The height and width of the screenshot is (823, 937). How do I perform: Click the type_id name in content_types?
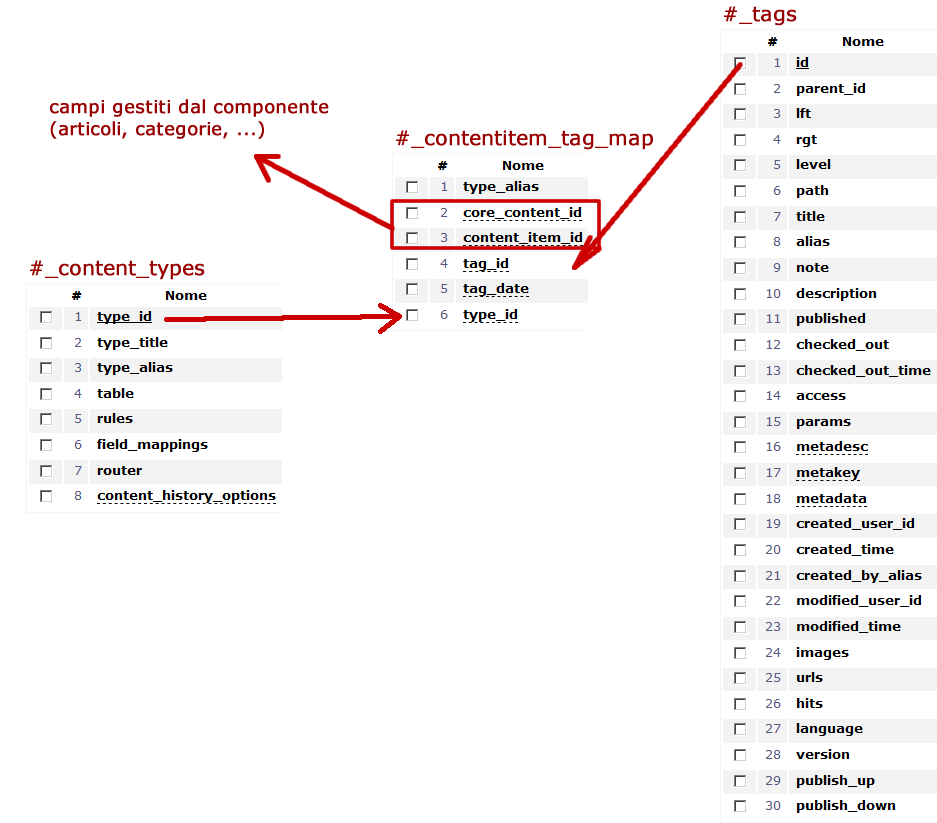124,317
